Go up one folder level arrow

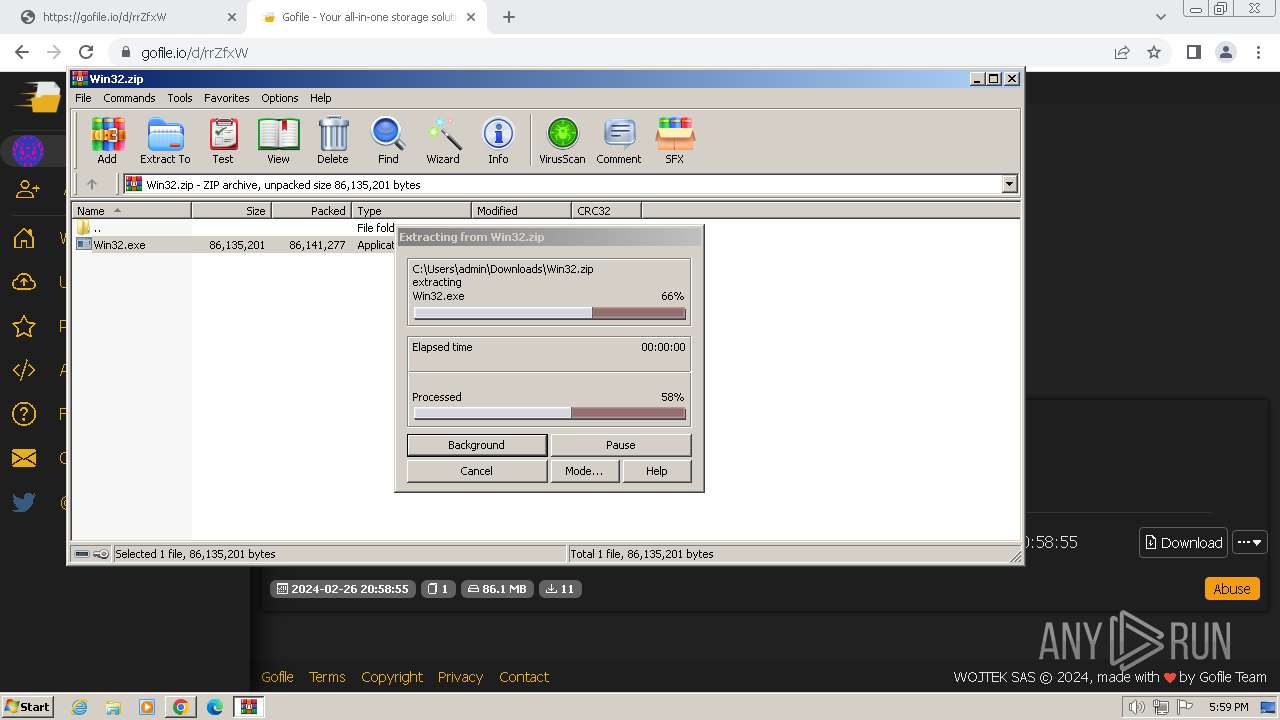point(92,184)
